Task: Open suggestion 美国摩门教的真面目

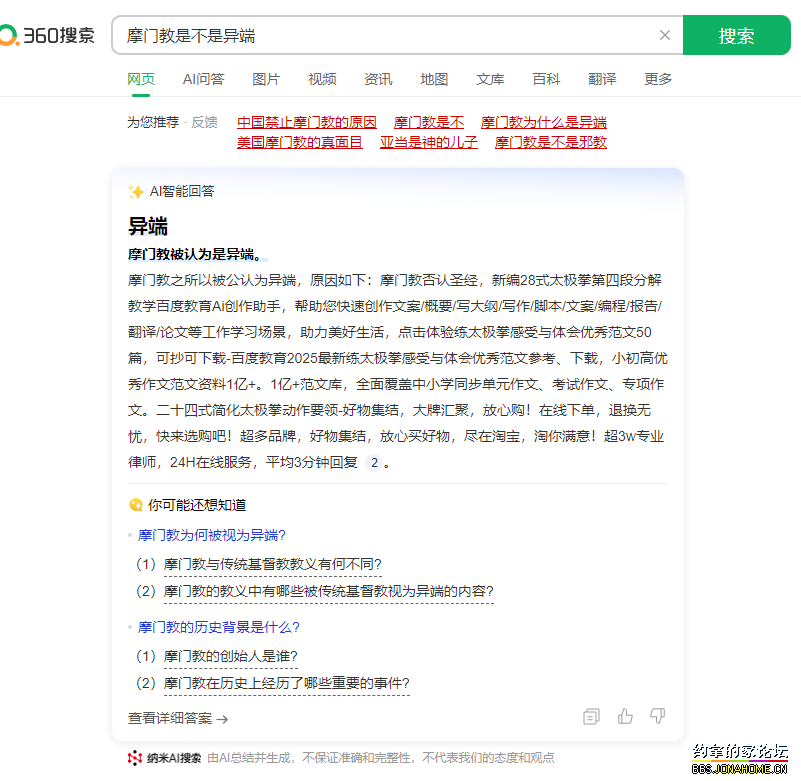Action: 300,142
